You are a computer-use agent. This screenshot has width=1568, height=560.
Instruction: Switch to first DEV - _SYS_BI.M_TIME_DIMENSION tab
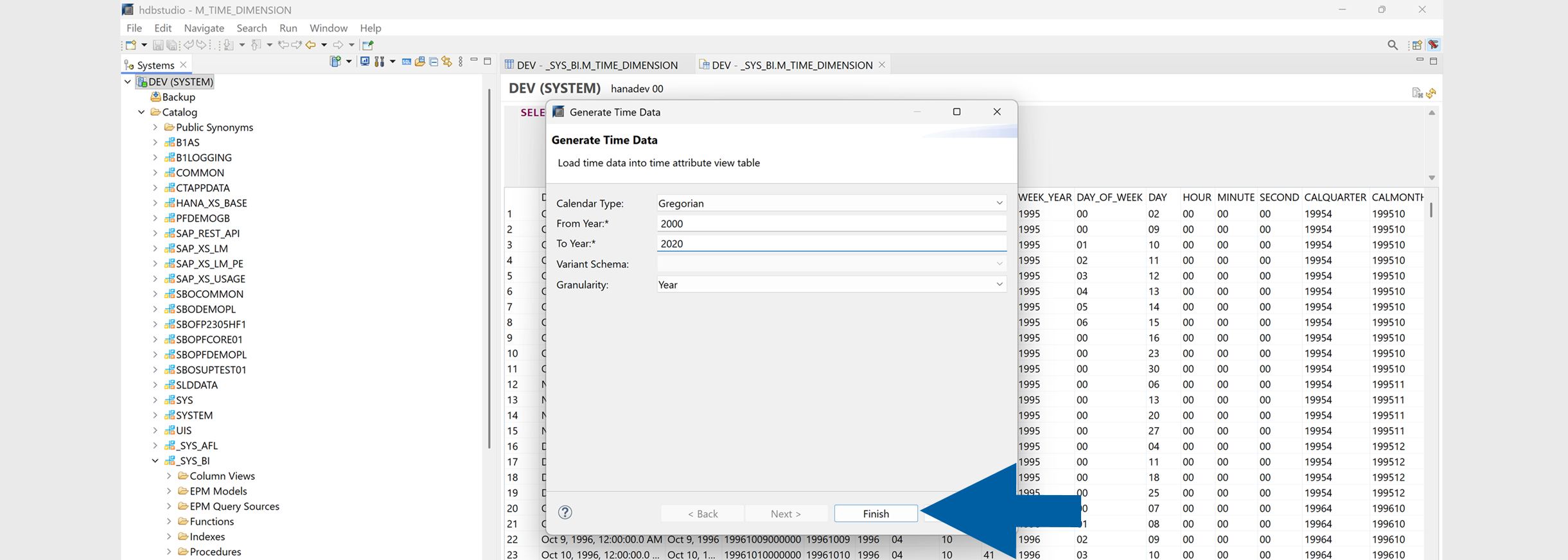tap(591, 65)
